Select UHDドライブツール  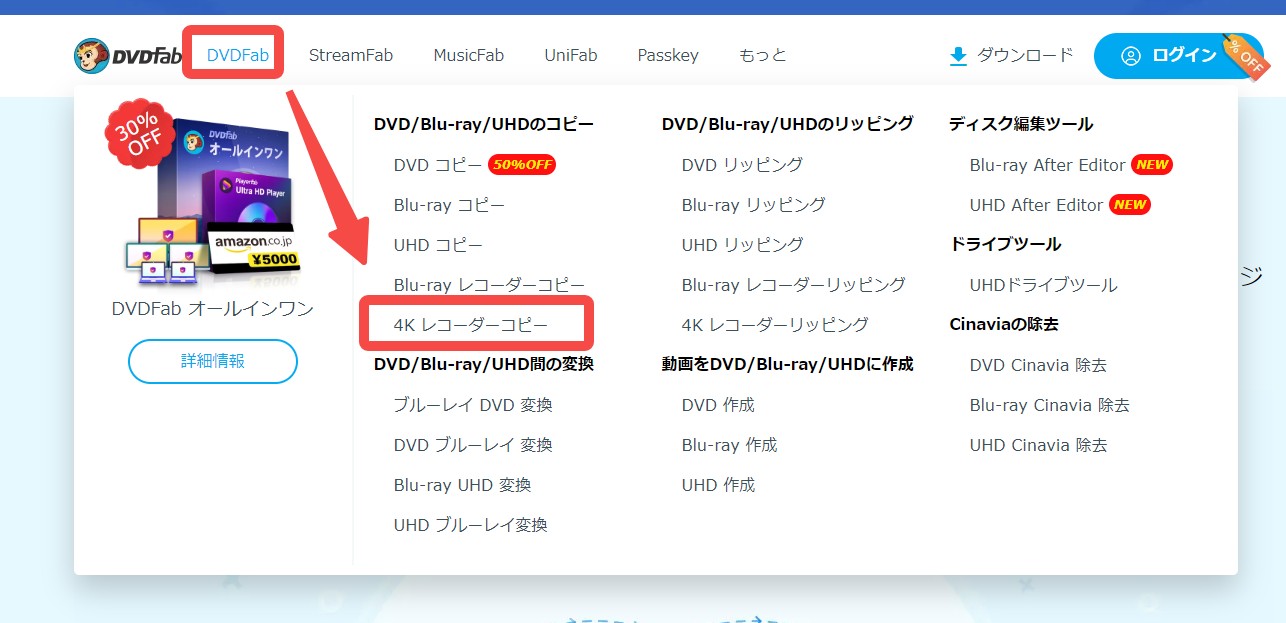[x=1044, y=285]
